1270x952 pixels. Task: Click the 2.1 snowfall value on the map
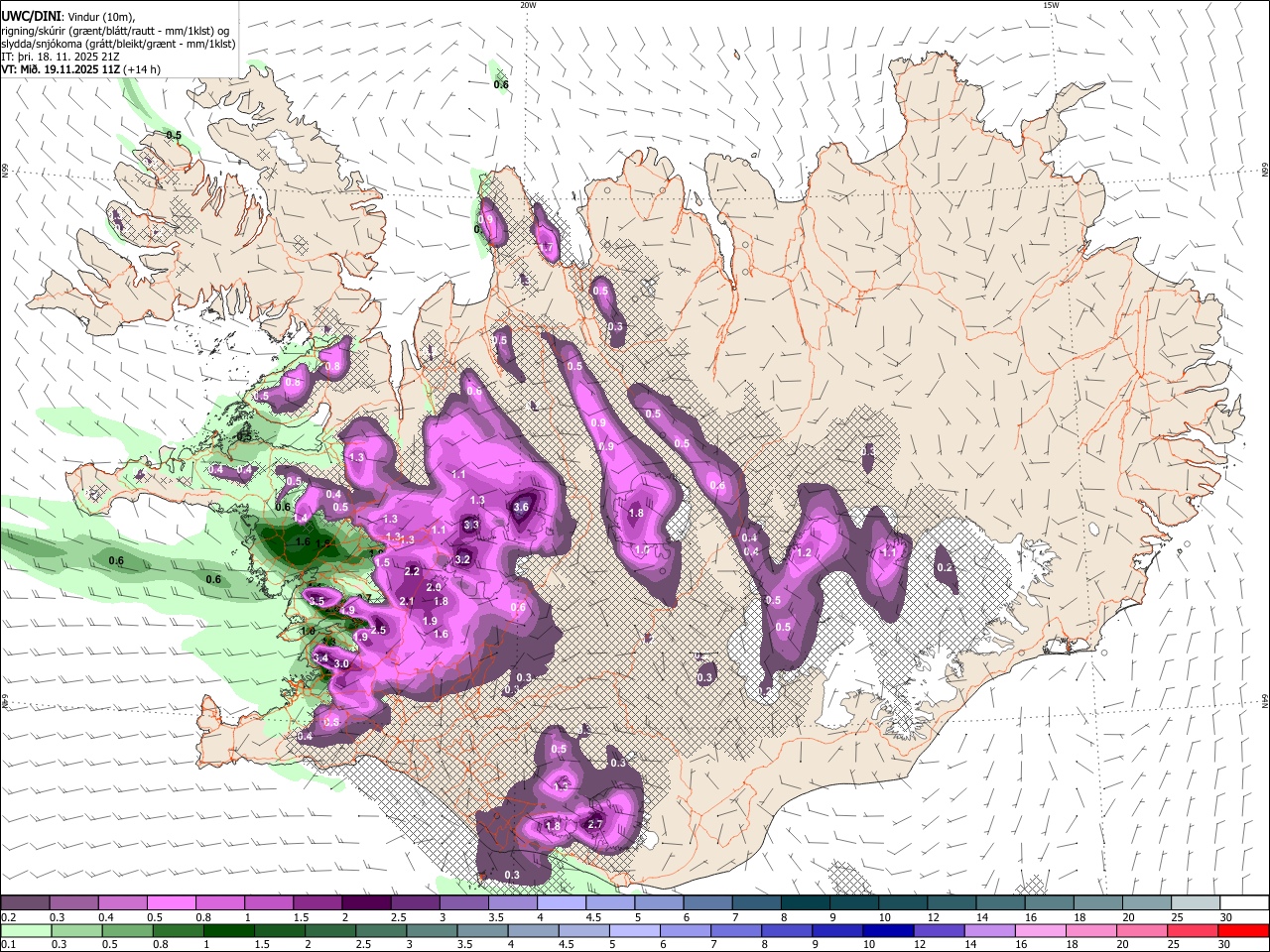coord(407,601)
